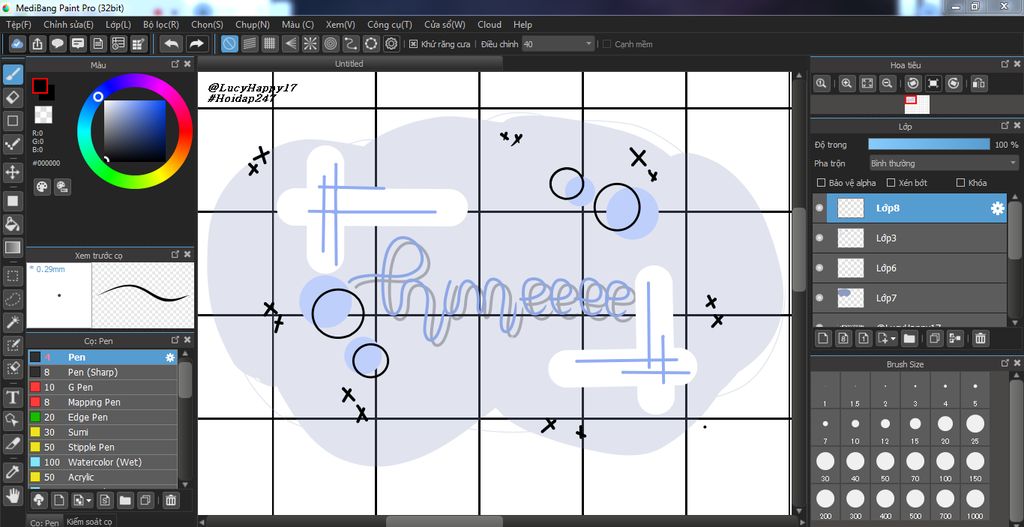Hide layer Lớp7

820,298
